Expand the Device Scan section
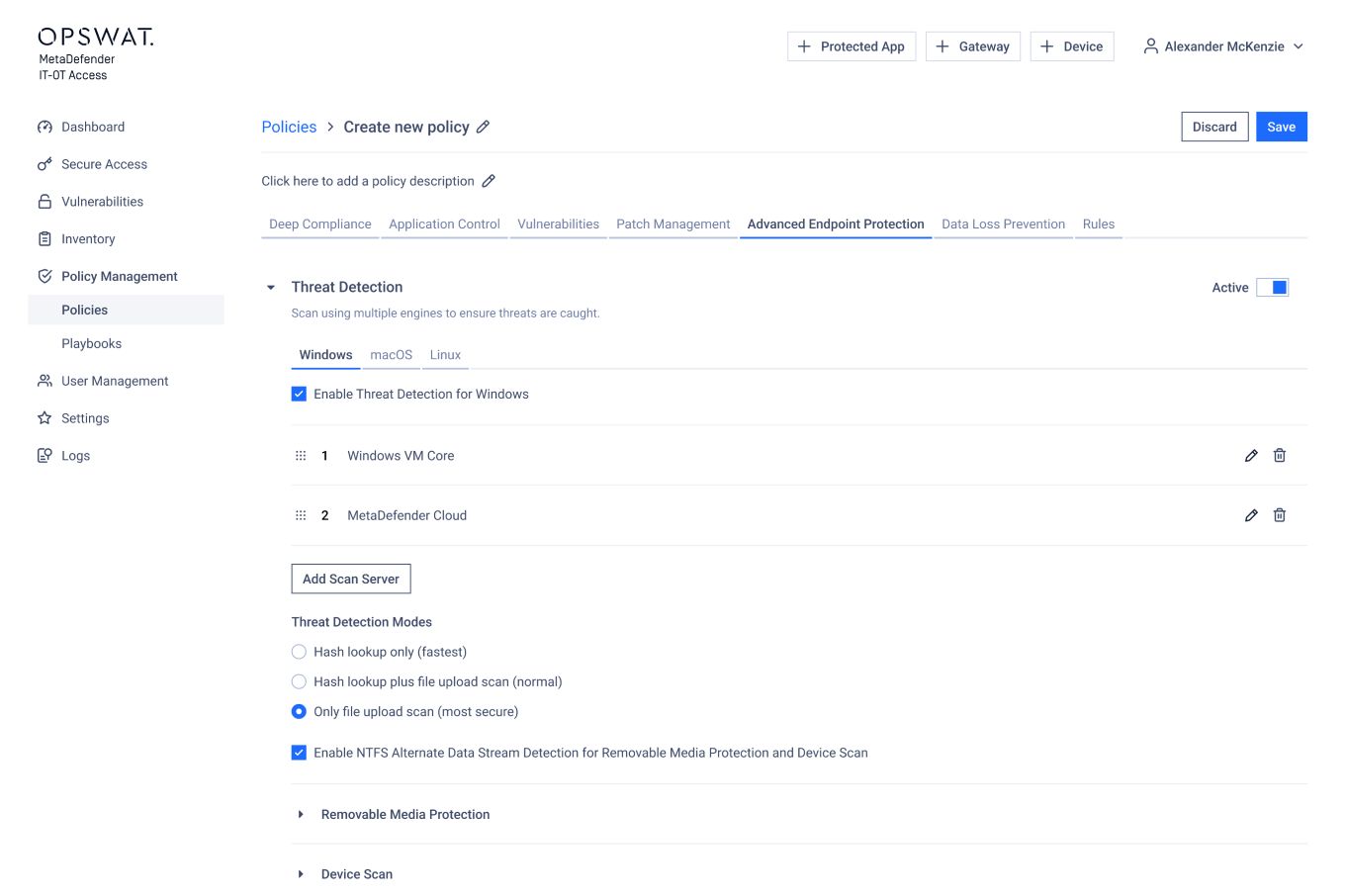The height and width of the screenshot is (896, 1345). point(301,874)
